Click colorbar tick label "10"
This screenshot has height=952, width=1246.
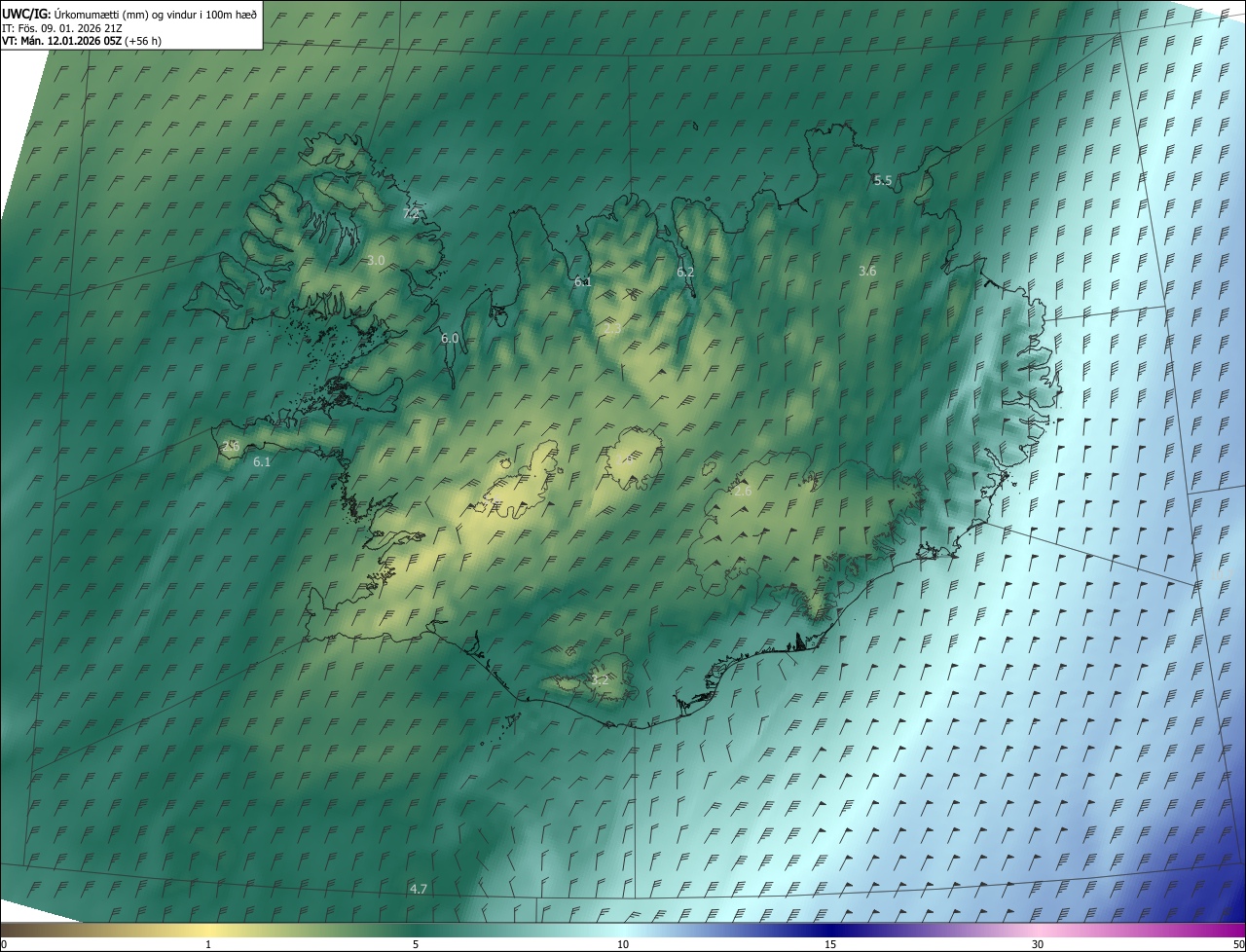coord(623,944)
